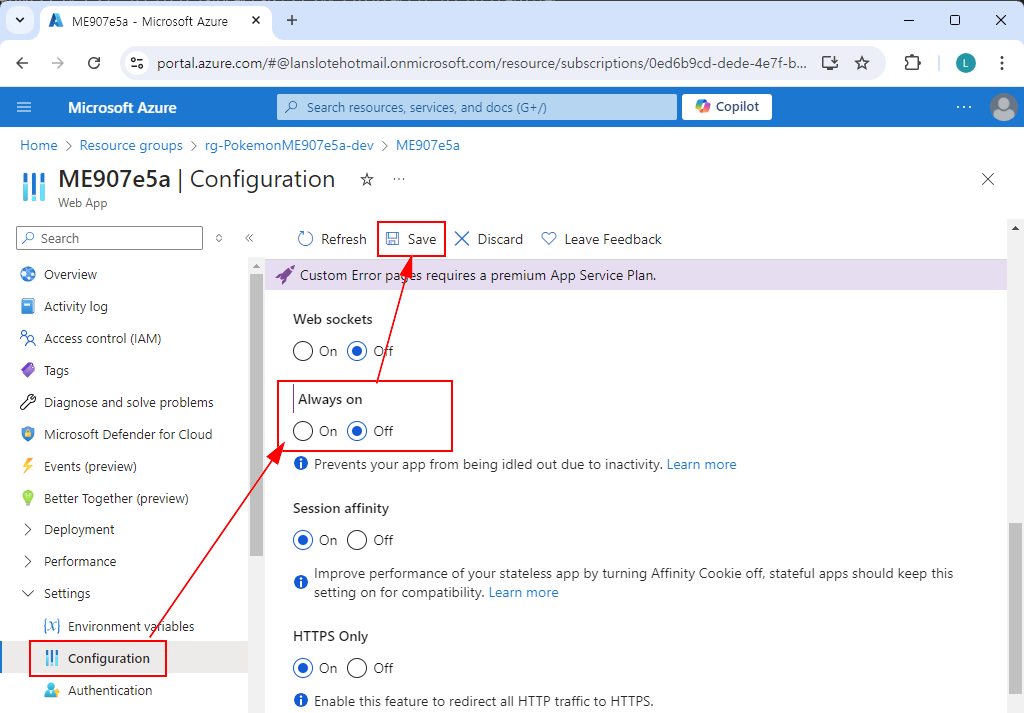Favorite the ME907e5a Configuration page star
Screen dimensions: 1024x713
[367, 179]
